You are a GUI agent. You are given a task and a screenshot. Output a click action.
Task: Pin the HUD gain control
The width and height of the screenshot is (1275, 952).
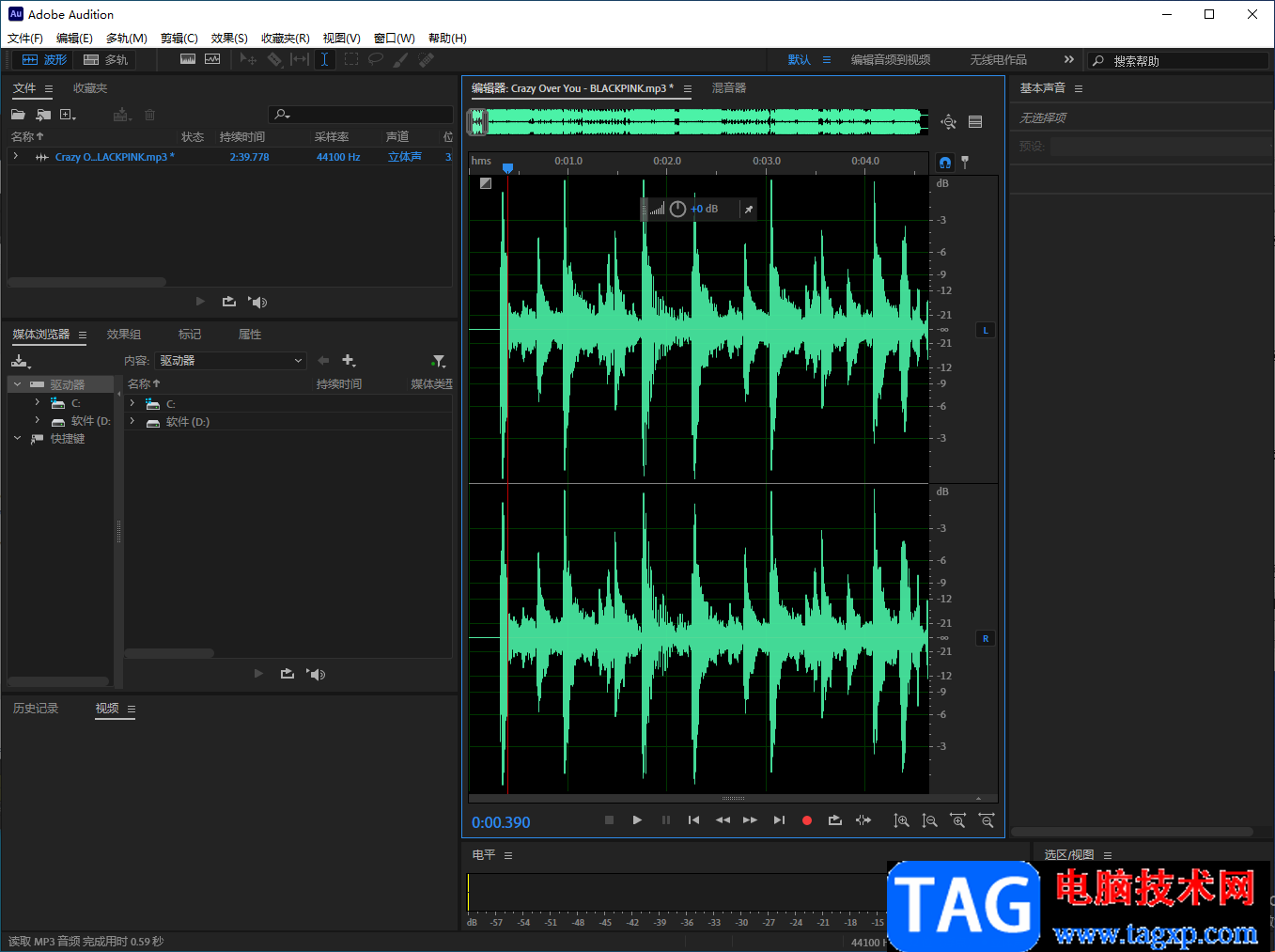tap(748, 209)
